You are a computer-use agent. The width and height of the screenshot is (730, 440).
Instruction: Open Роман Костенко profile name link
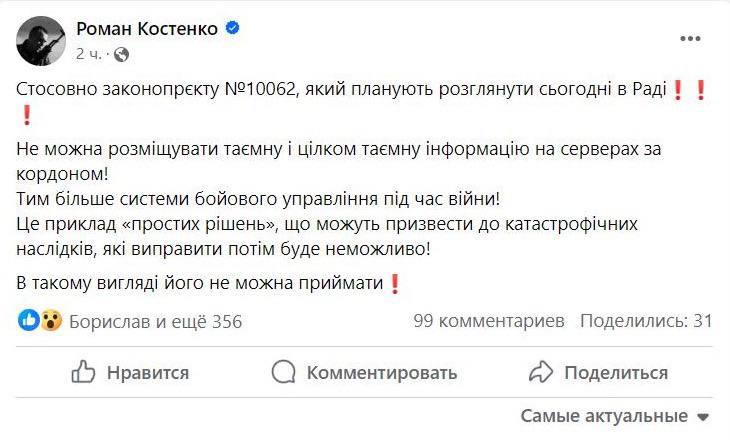click(147, 30)
